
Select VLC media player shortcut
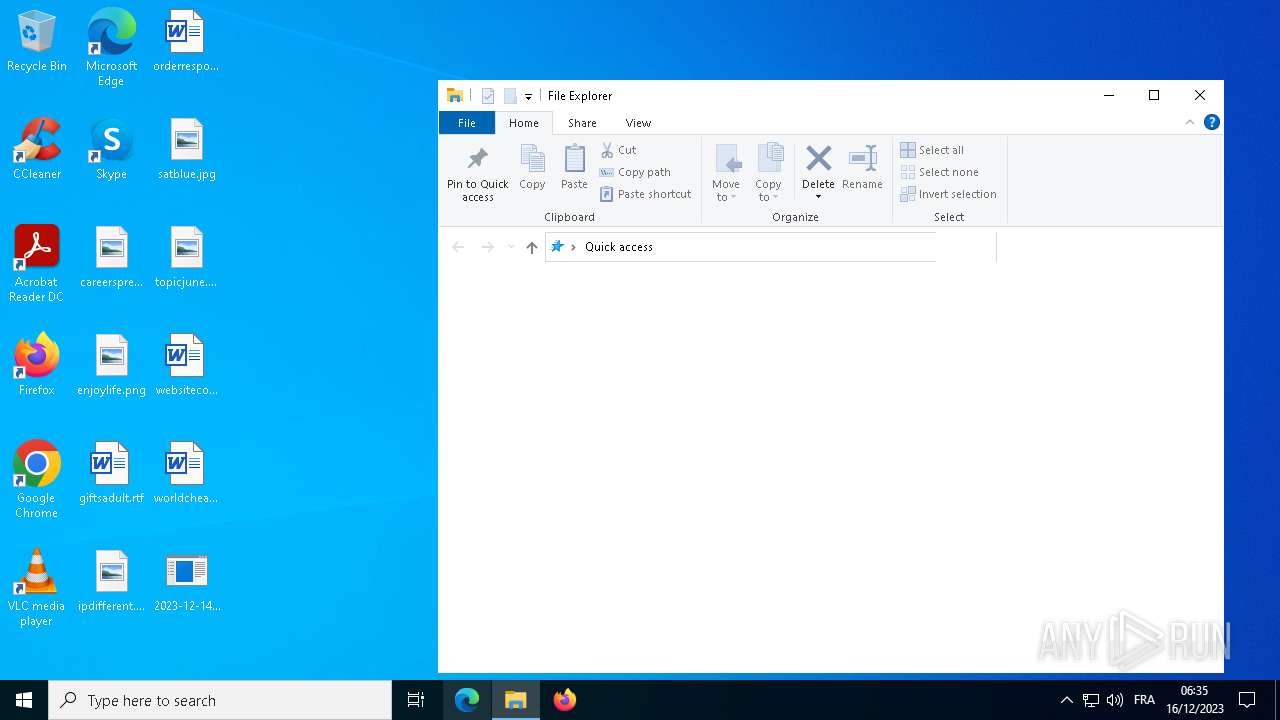tap(37, 588)
